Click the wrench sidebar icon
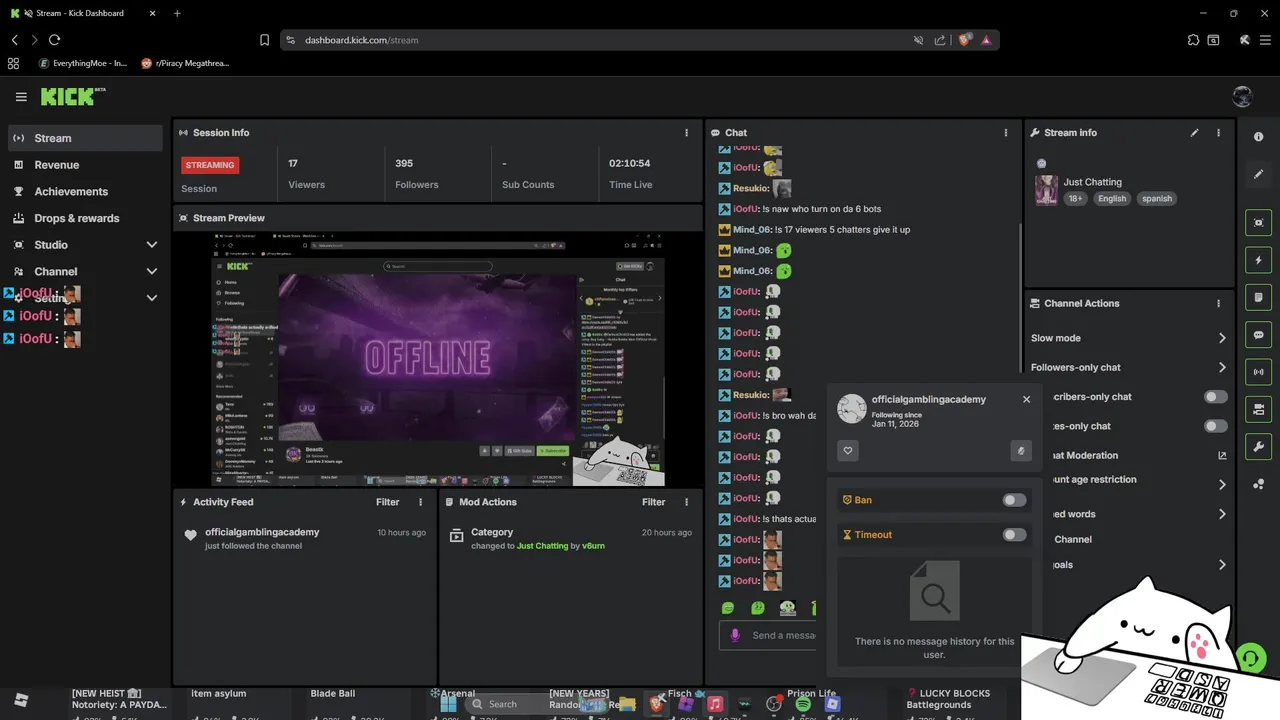1280x720 pixels. point(1259,446)
